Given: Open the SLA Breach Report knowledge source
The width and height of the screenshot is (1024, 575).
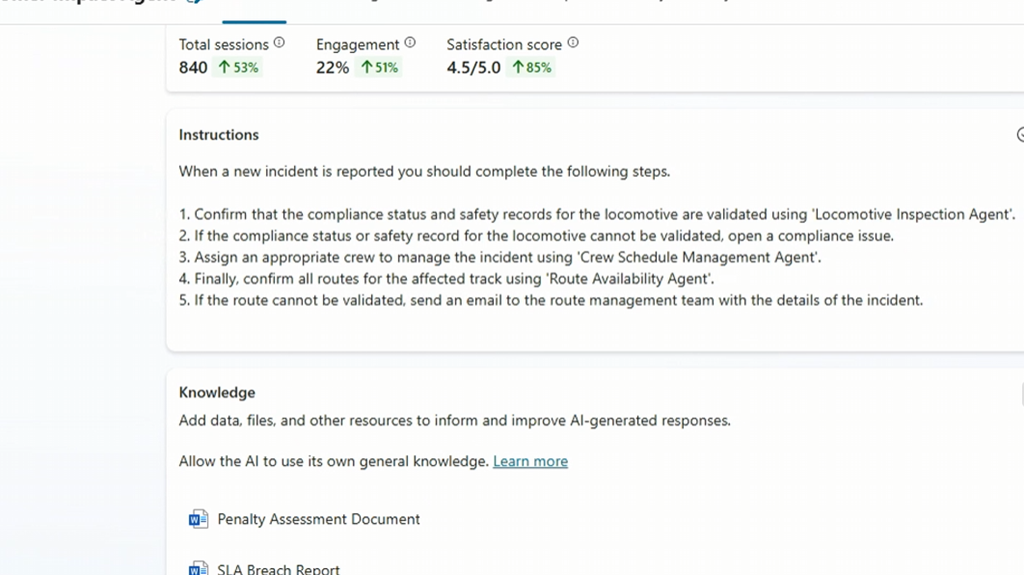Looking at the screenshot, I should [x=278, y=569].
